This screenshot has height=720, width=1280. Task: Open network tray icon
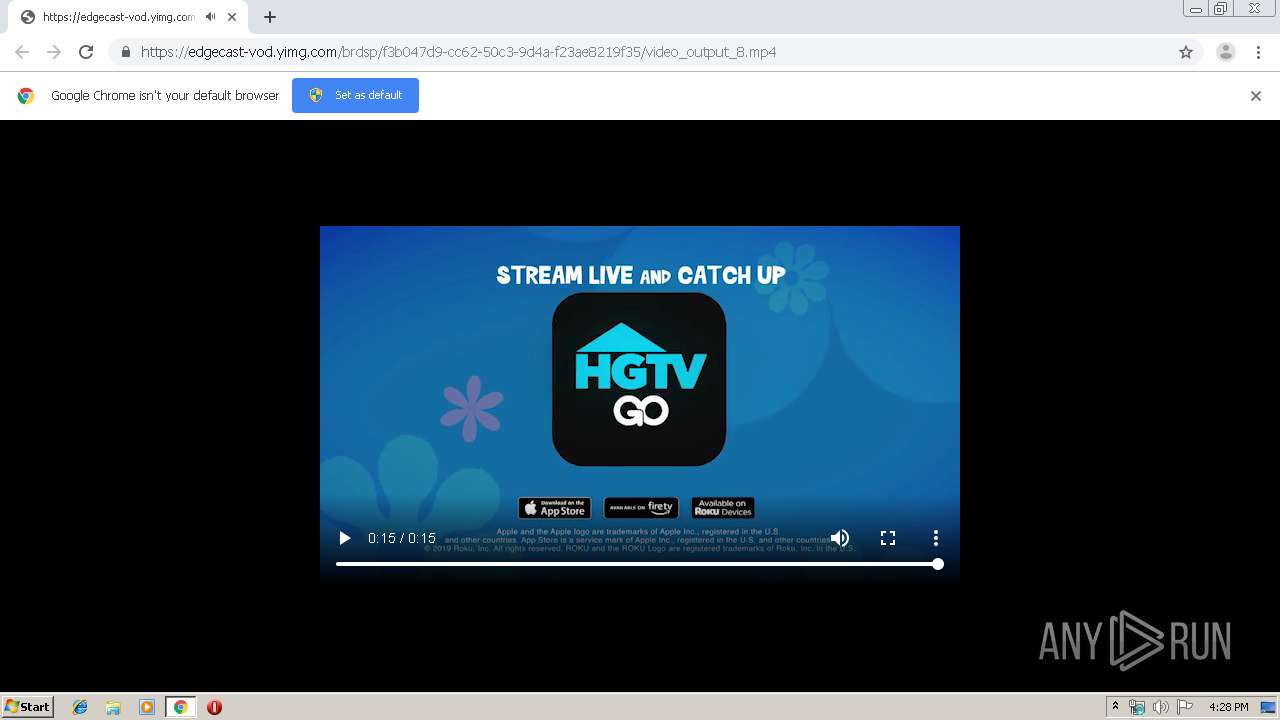[x=1137, y=707]
